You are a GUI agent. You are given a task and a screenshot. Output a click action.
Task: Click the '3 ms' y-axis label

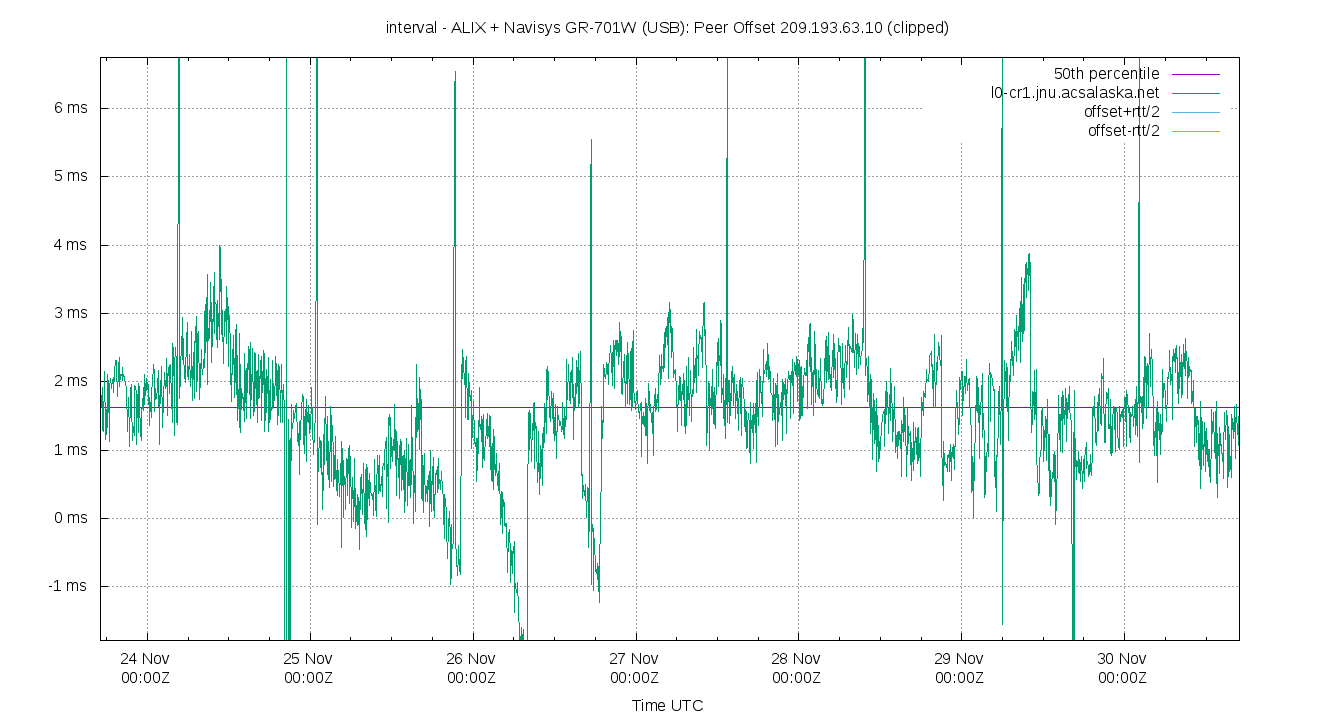click(x=70, y=313)
